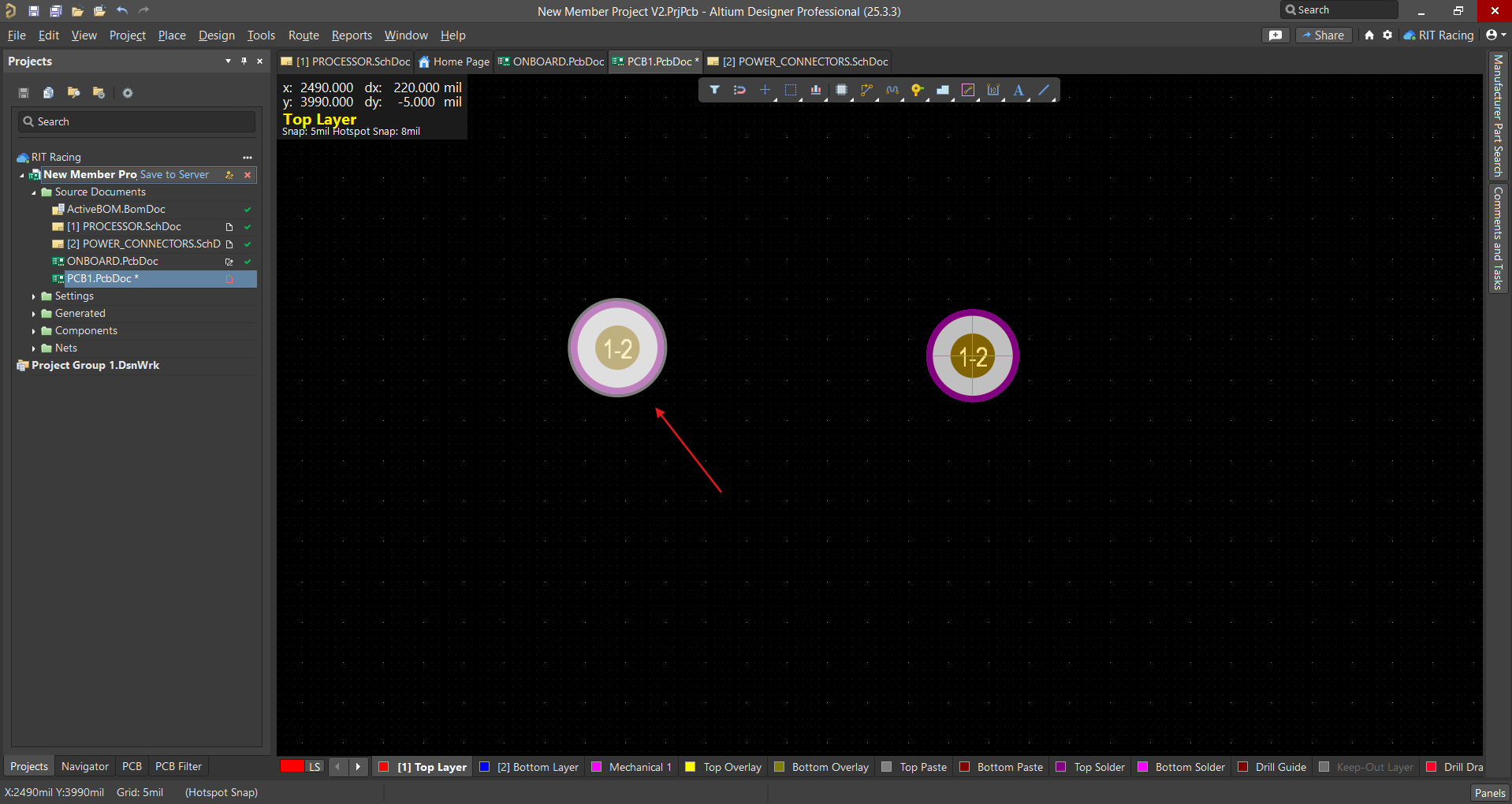This screenshot has width=1512, height=804.
Task: Click the Save icon in title bar
Action: pyautogui.click(x=33, y=11)
